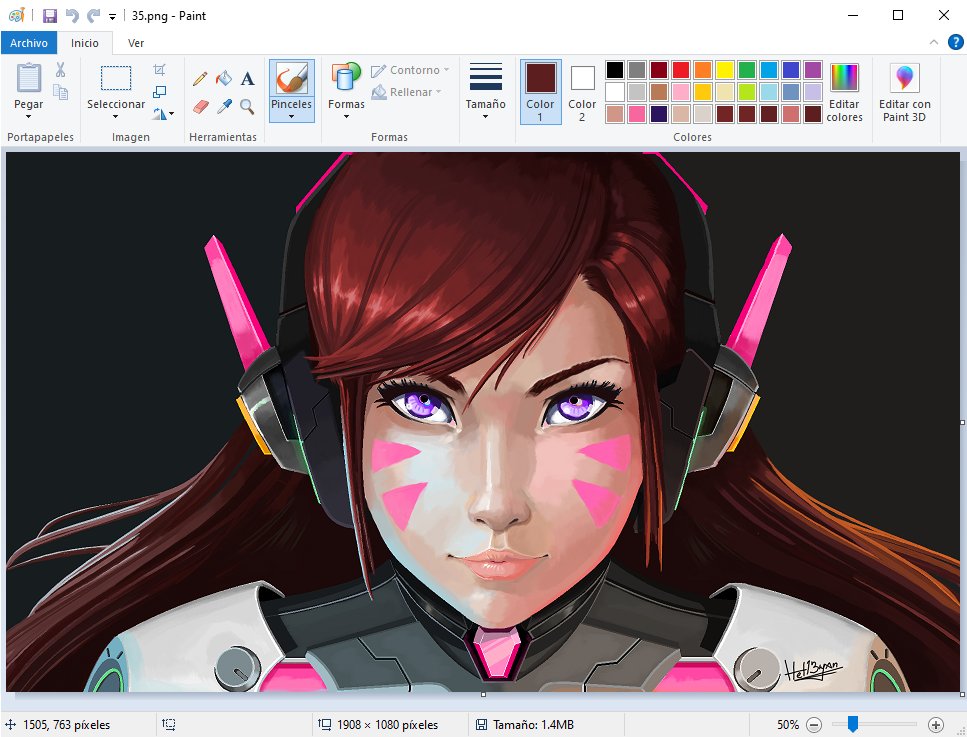Pick the pink swatch in second row
The width and height of the screenshot is (967, 737).
click(x=681, y=92)
